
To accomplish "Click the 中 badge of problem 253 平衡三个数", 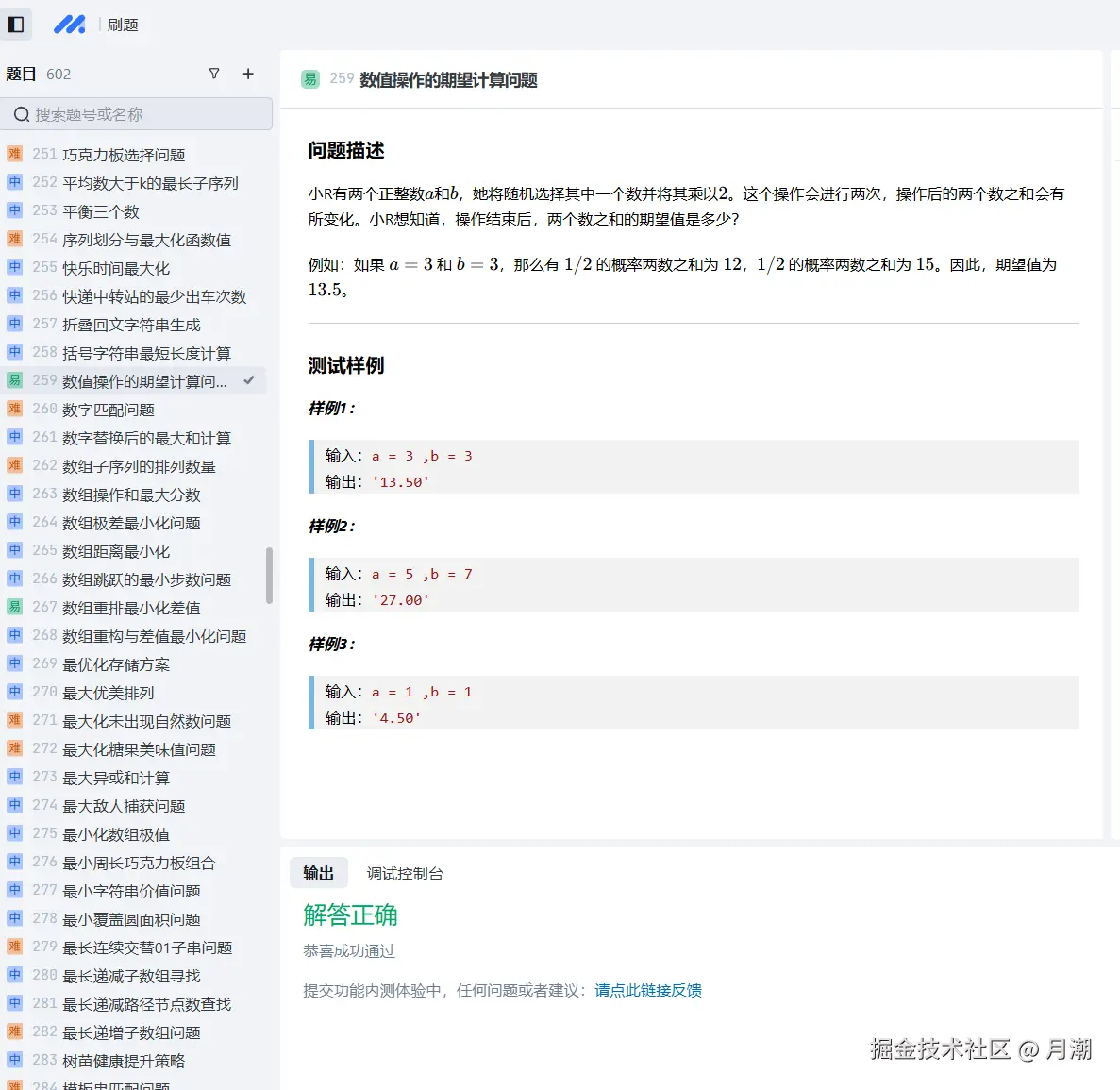I will pos(15,211).
